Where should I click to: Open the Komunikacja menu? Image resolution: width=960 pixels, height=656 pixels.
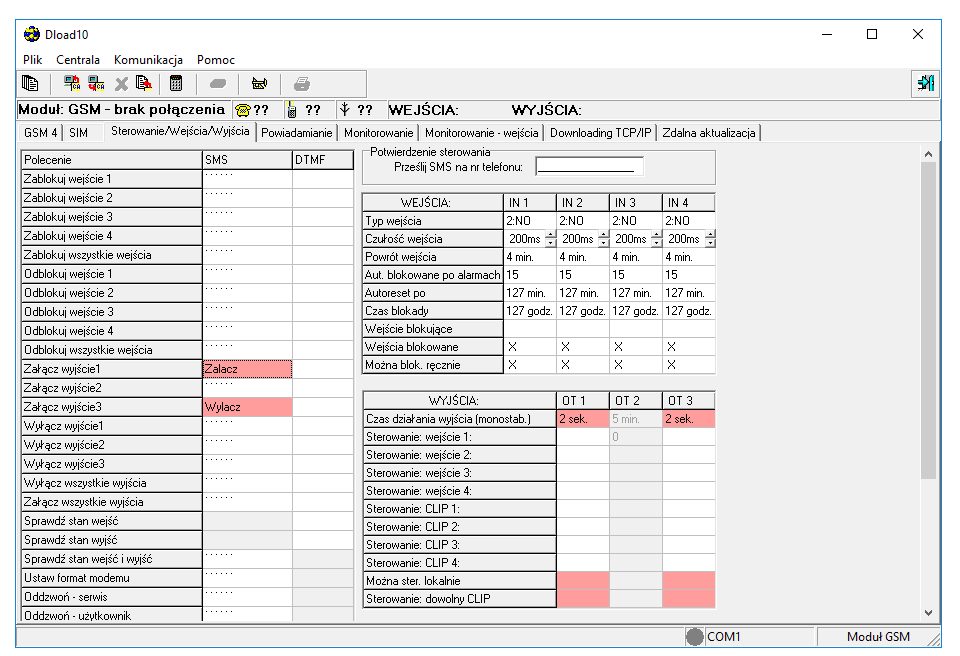click(x=148, y=60)
